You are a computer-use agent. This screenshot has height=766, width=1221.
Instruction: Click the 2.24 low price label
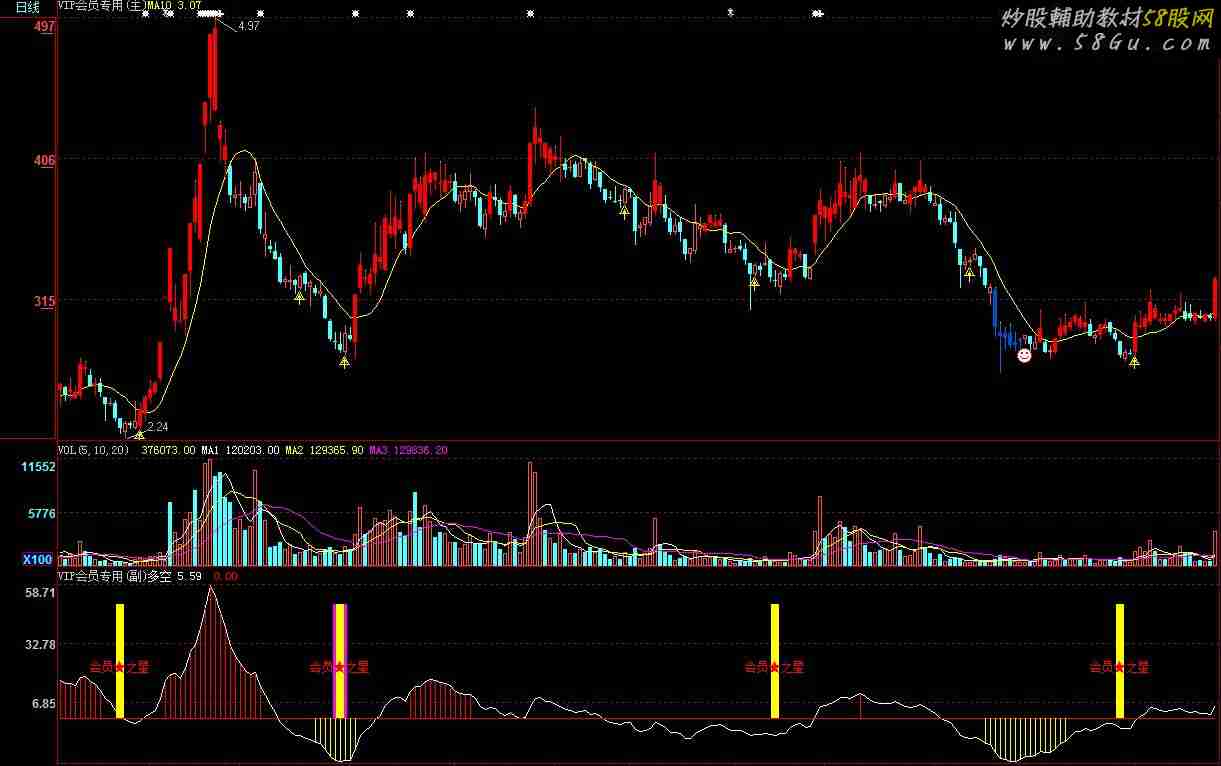click(x=157, y=426)
